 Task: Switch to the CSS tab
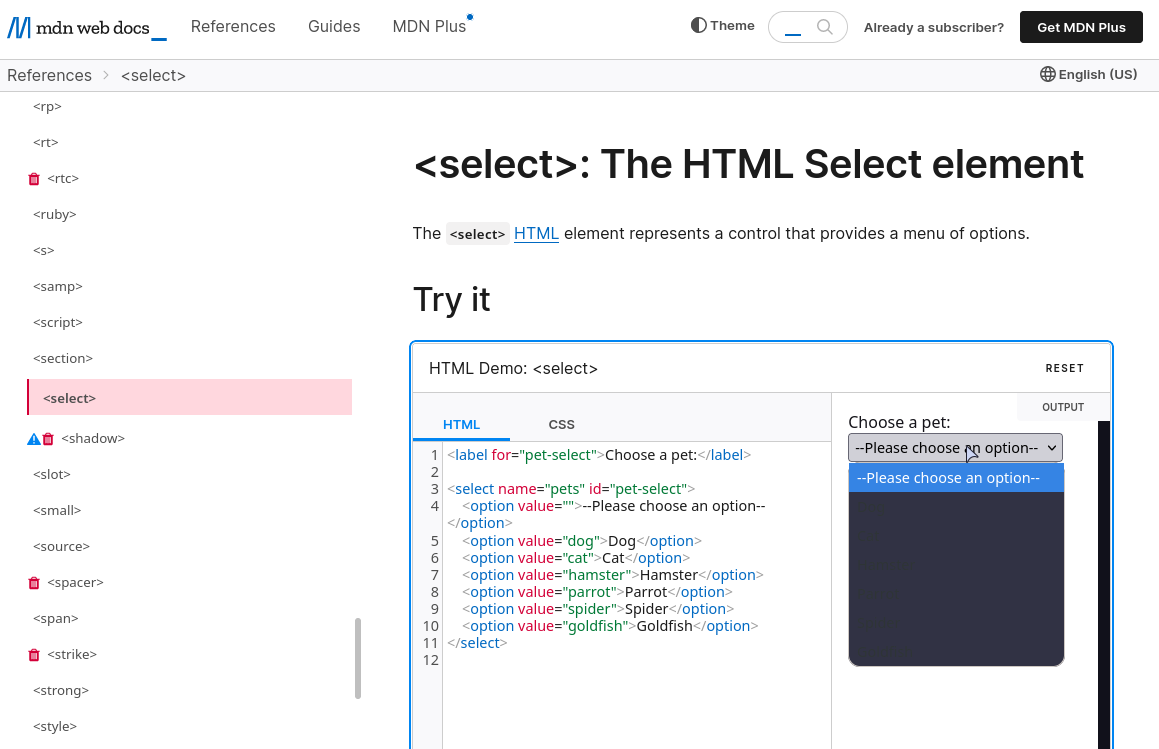pos(561,424)
